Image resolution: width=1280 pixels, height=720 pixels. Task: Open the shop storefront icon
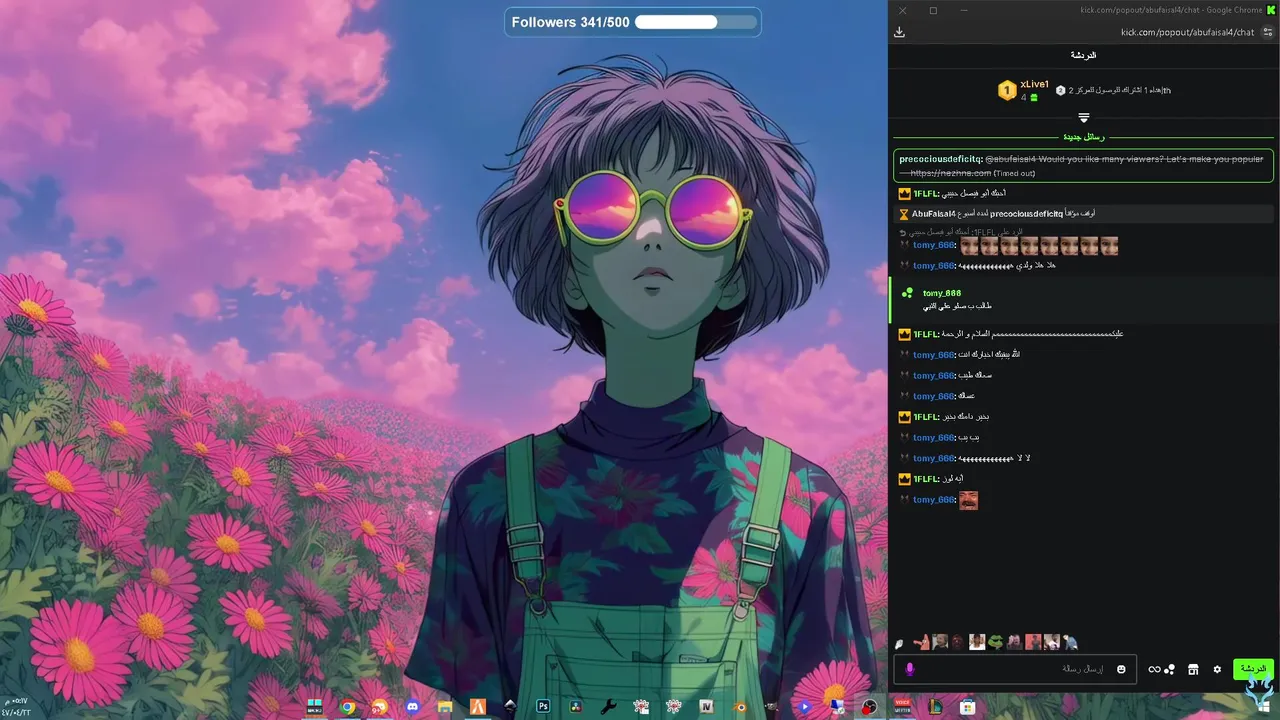tap(1193, 669)
